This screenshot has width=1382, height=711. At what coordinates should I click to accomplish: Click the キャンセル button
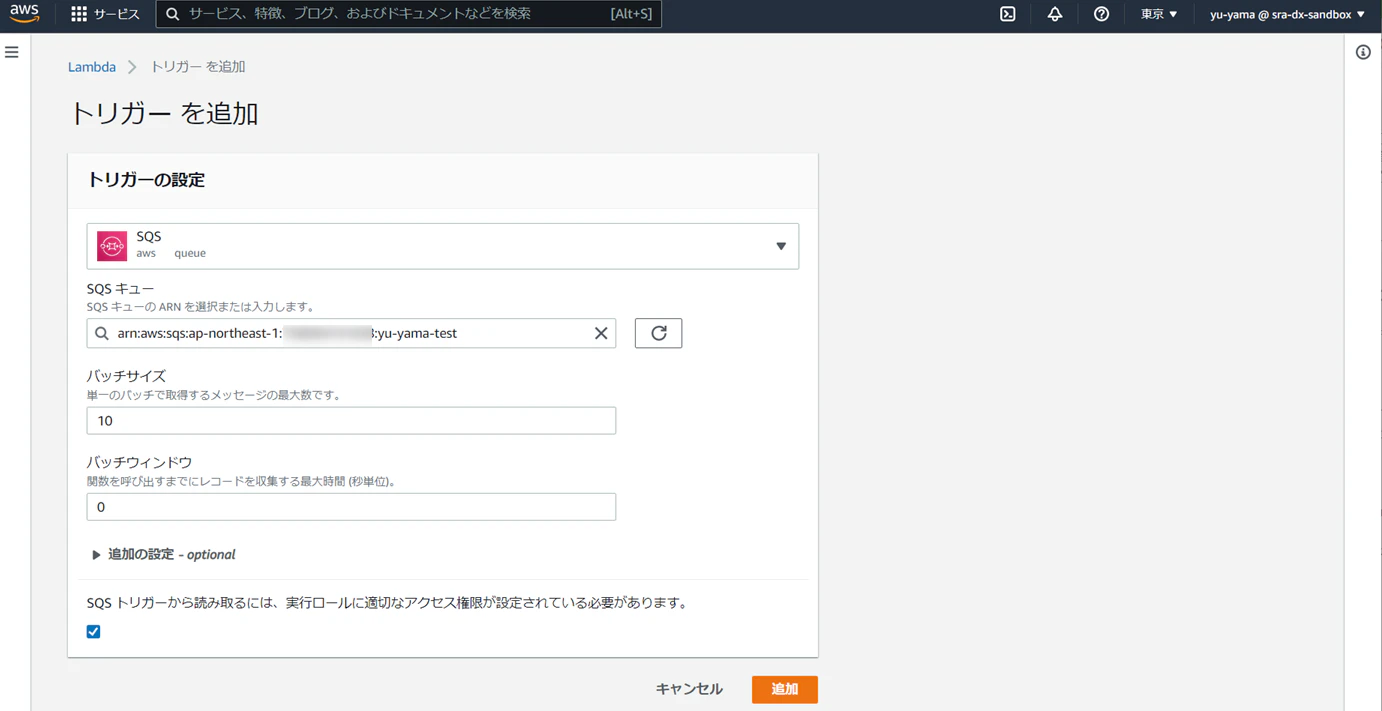pyautogui.click(x=689, y=689)
